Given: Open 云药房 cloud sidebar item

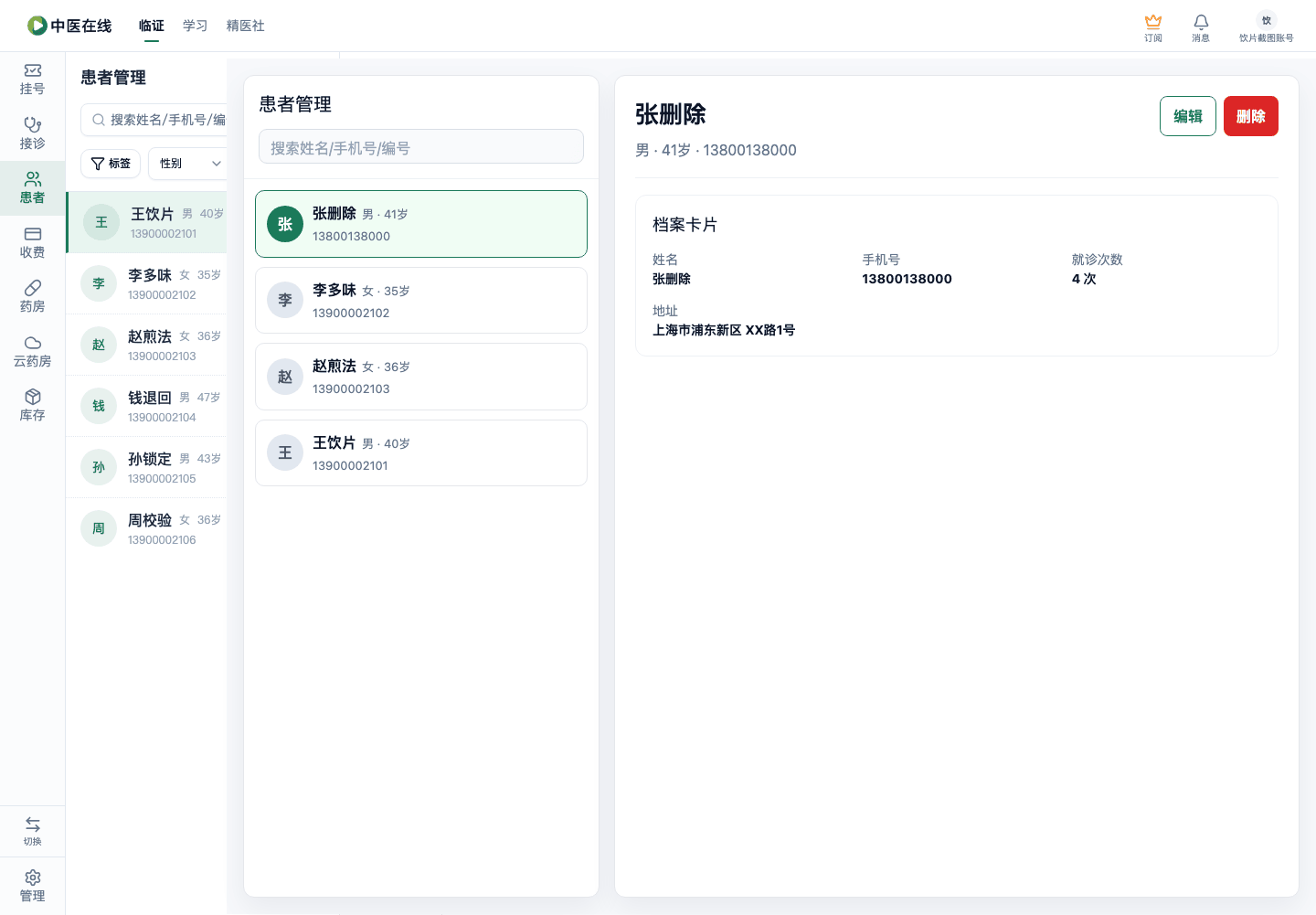Looking at the screenshot, I should click(x=32, y=351).
